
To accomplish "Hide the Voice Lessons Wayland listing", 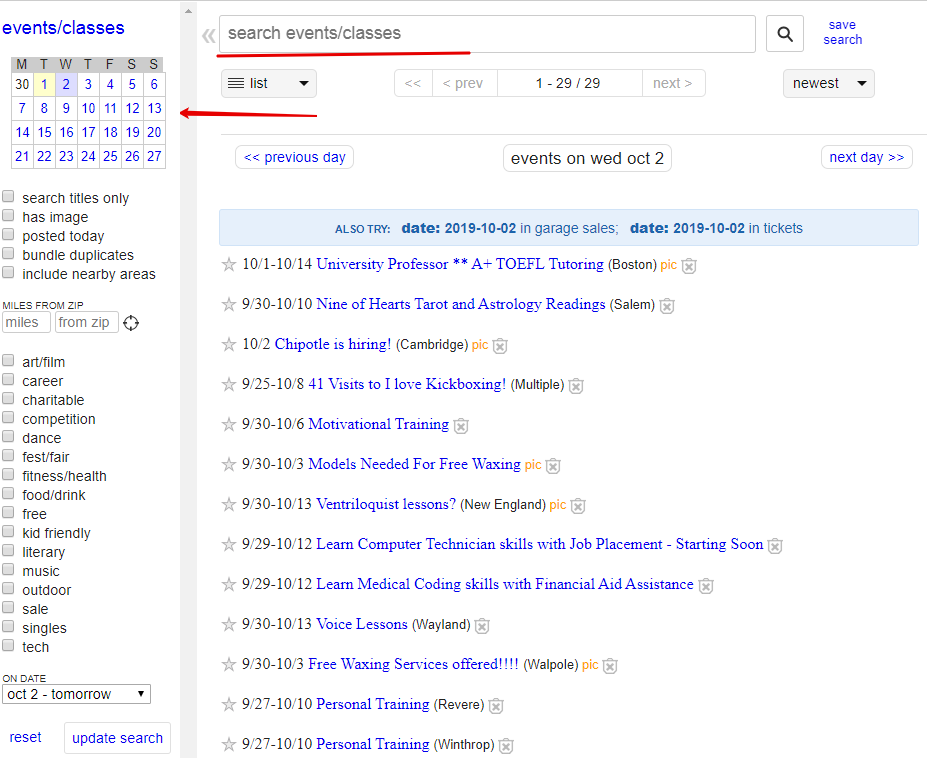I will point(482,626).
